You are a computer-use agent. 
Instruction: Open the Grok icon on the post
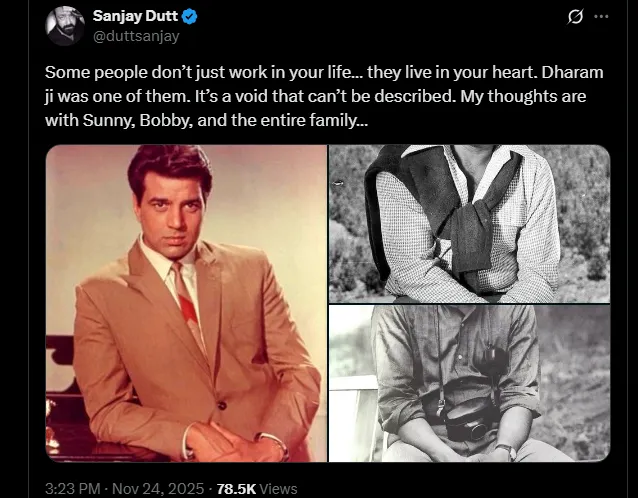tap(574, 18)
